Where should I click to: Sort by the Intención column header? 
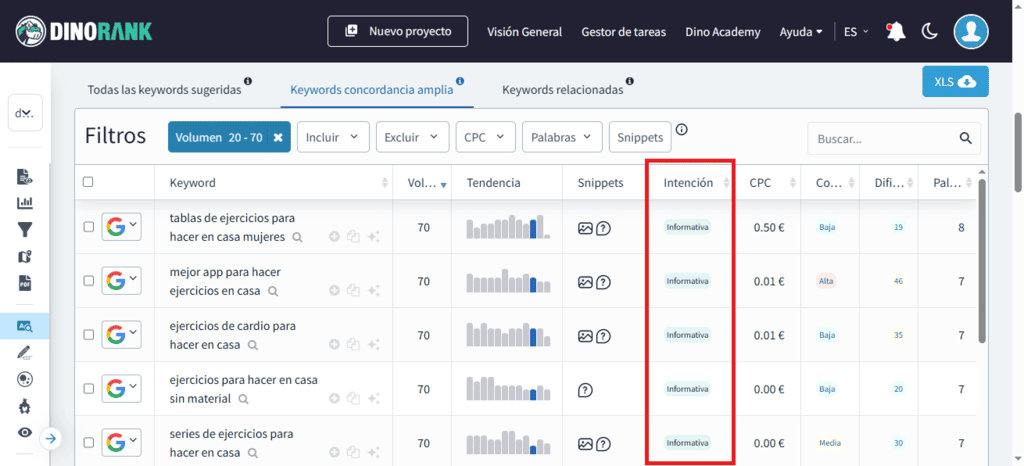point(690,183)
